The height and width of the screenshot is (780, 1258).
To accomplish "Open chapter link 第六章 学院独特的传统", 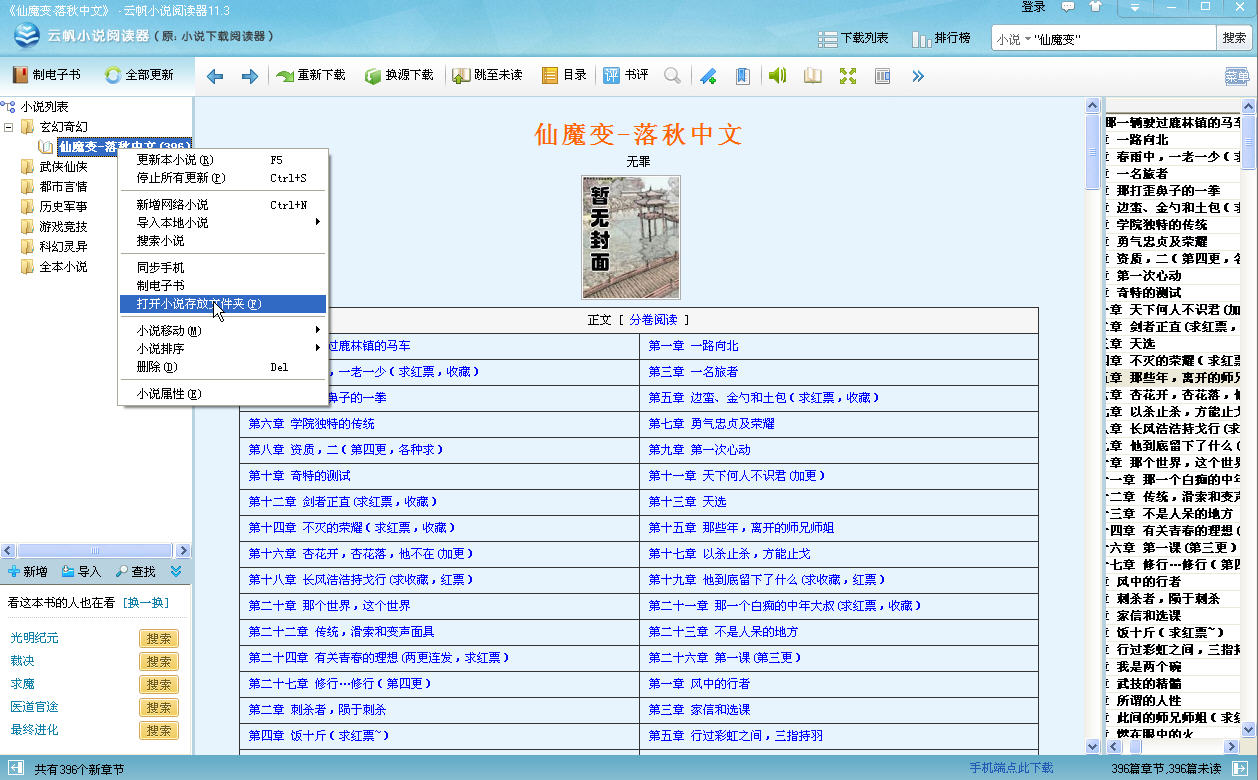I will (x=312, y=424).
